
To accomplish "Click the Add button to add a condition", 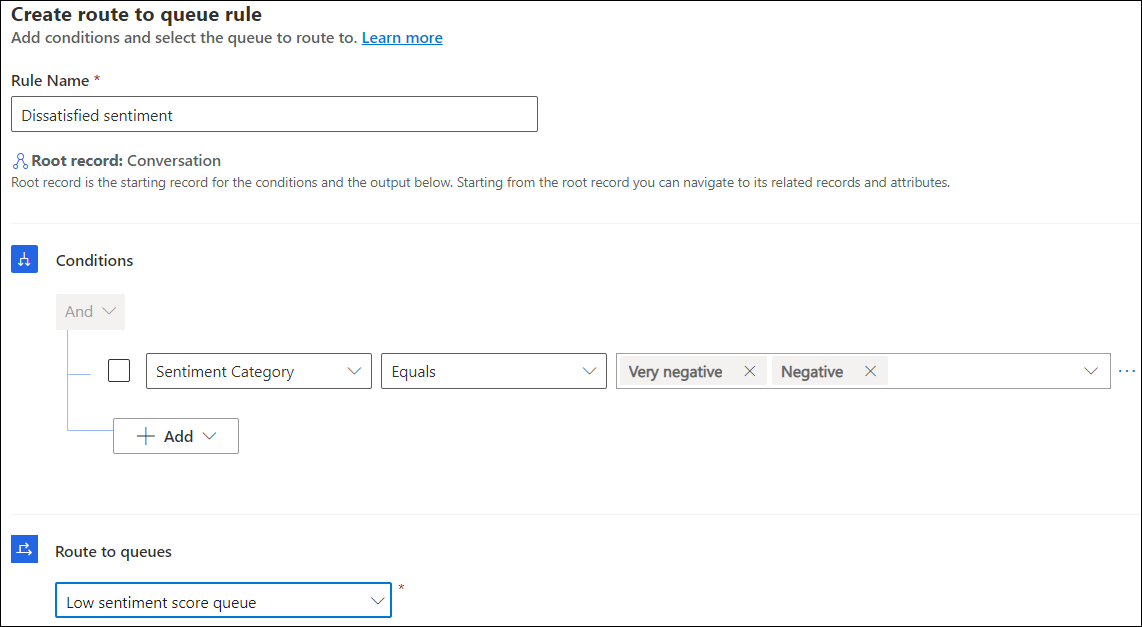I will 176,436.
